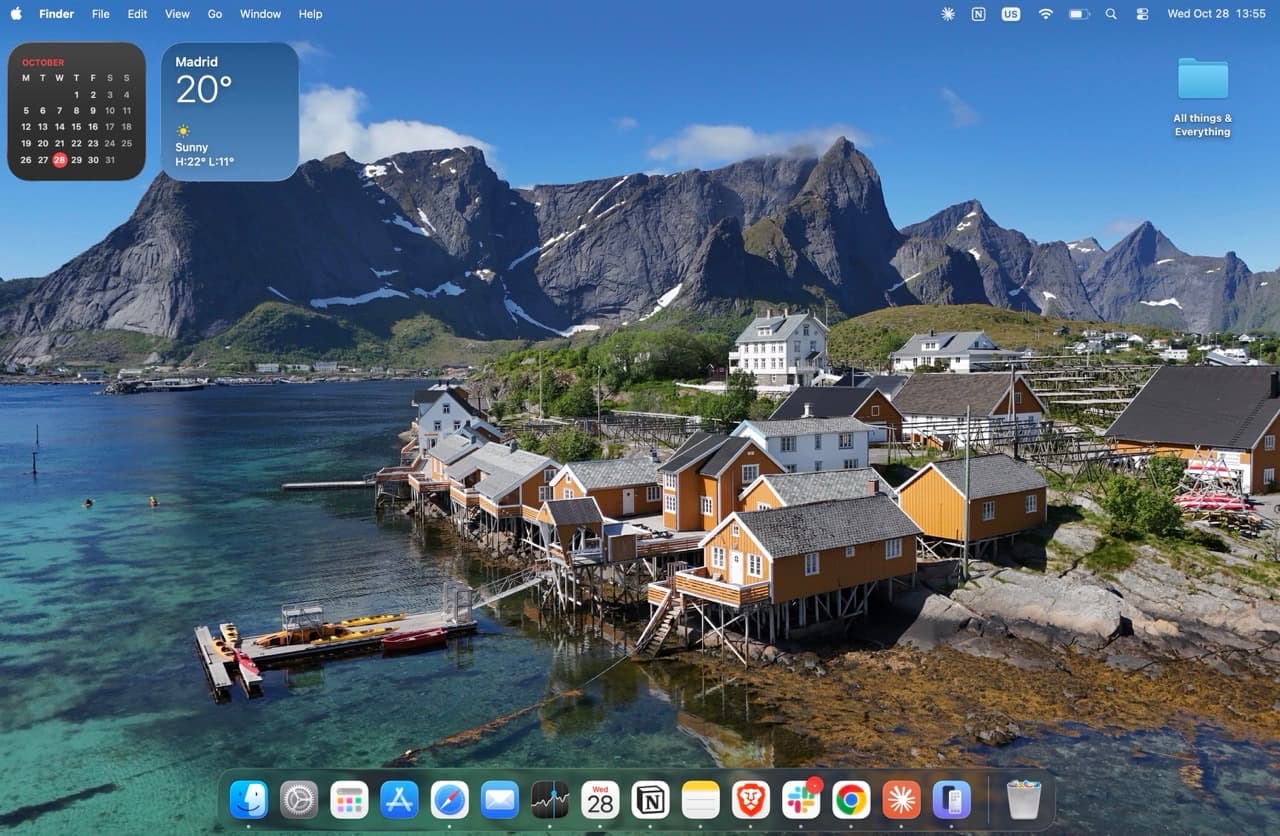Screen dimensions: 1280x836
Task: Open Spotlight search from the menu bar
Action: click(x=1111, y=14)
